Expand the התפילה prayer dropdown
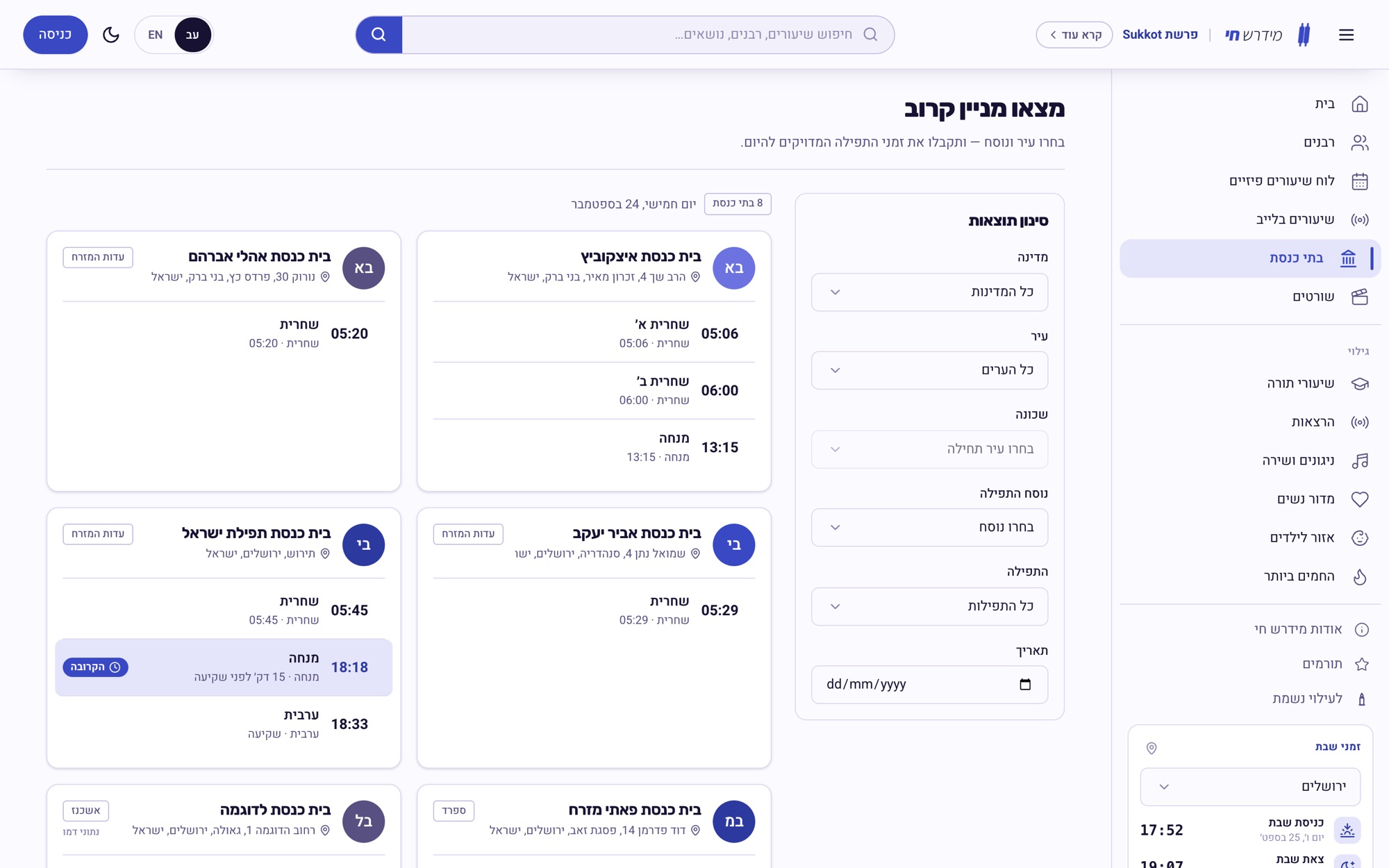 929,606
